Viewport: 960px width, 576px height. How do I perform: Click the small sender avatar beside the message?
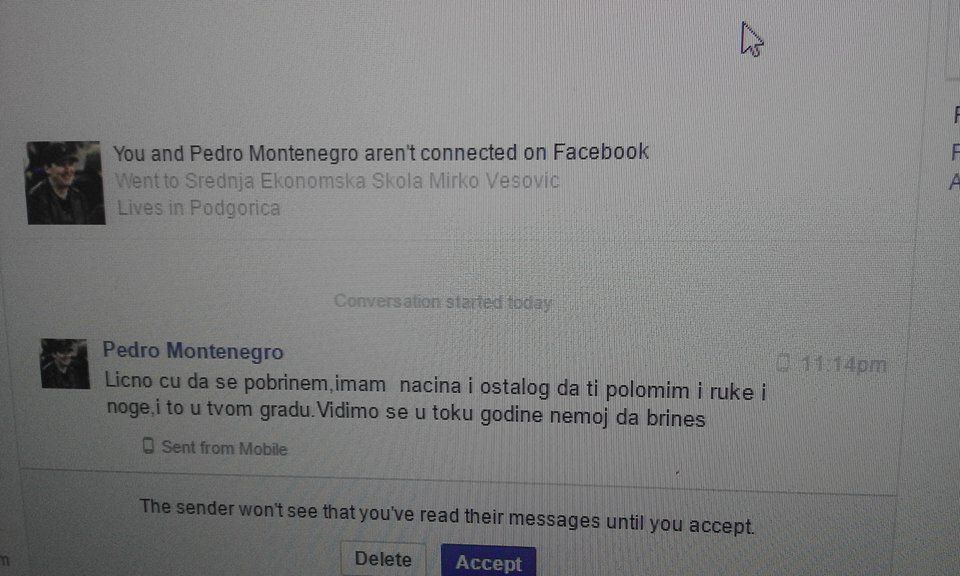[x=65, y=364]
